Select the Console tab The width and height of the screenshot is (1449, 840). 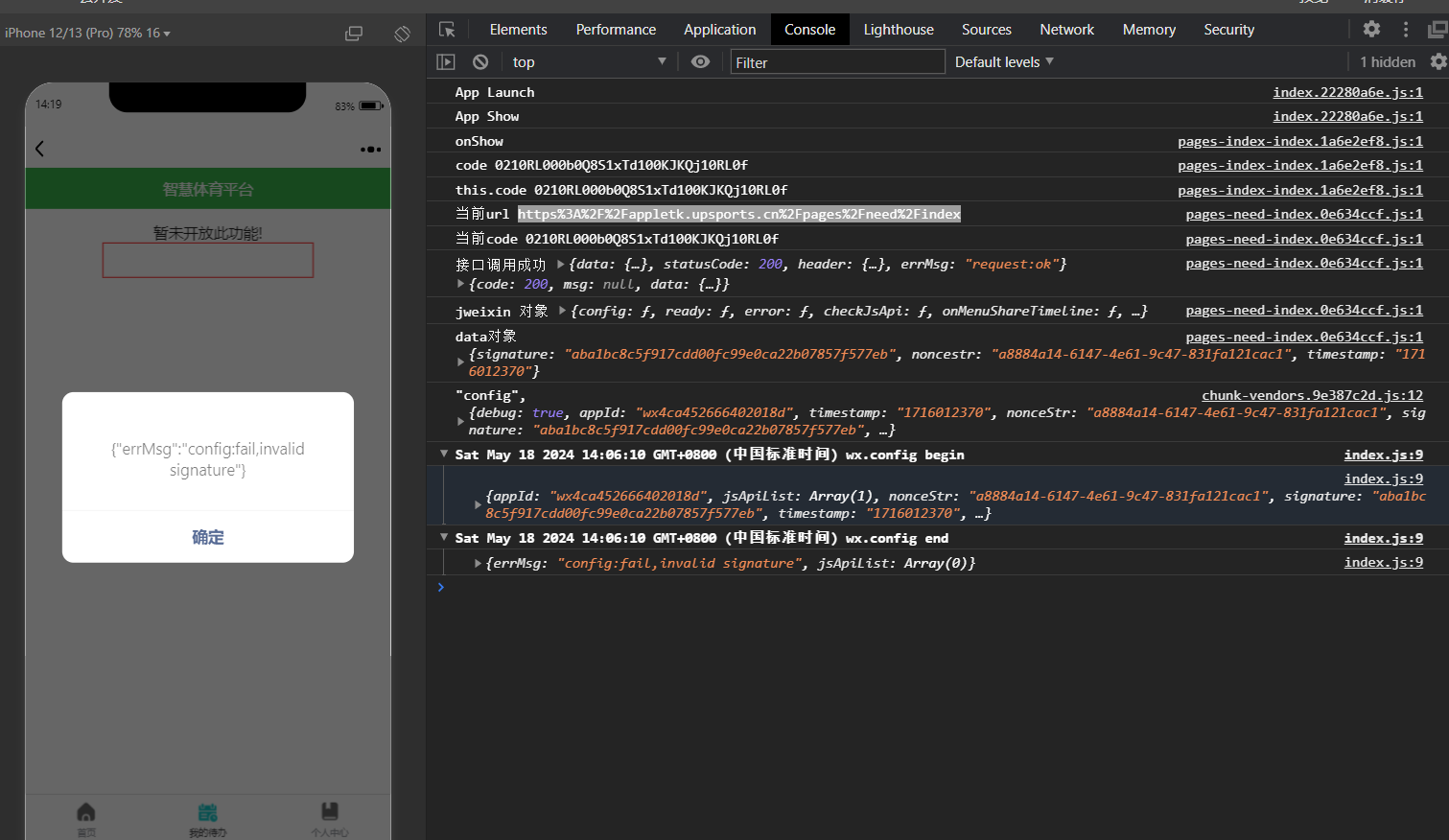(809, 30)
